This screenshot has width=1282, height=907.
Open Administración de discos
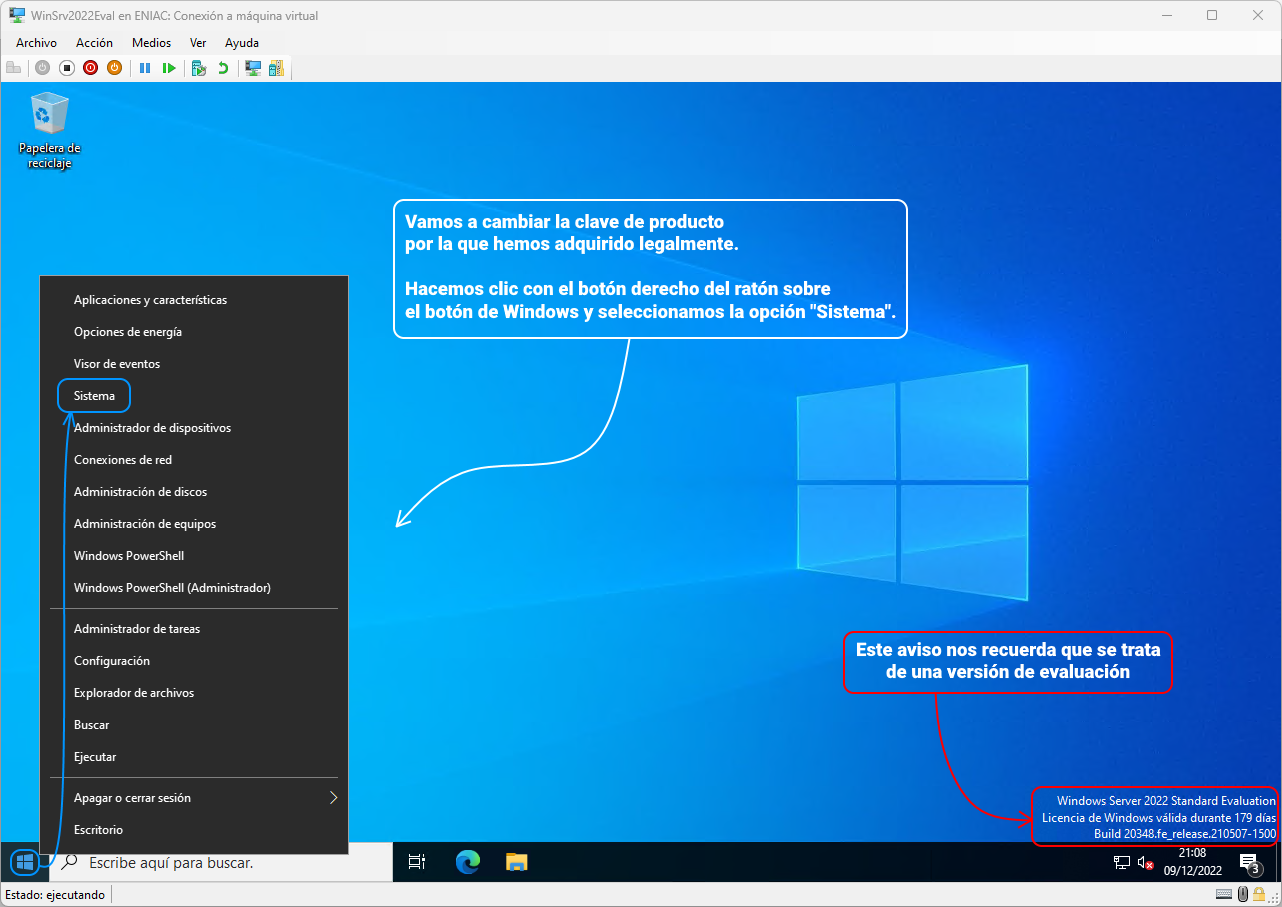[x=193, y=492]
